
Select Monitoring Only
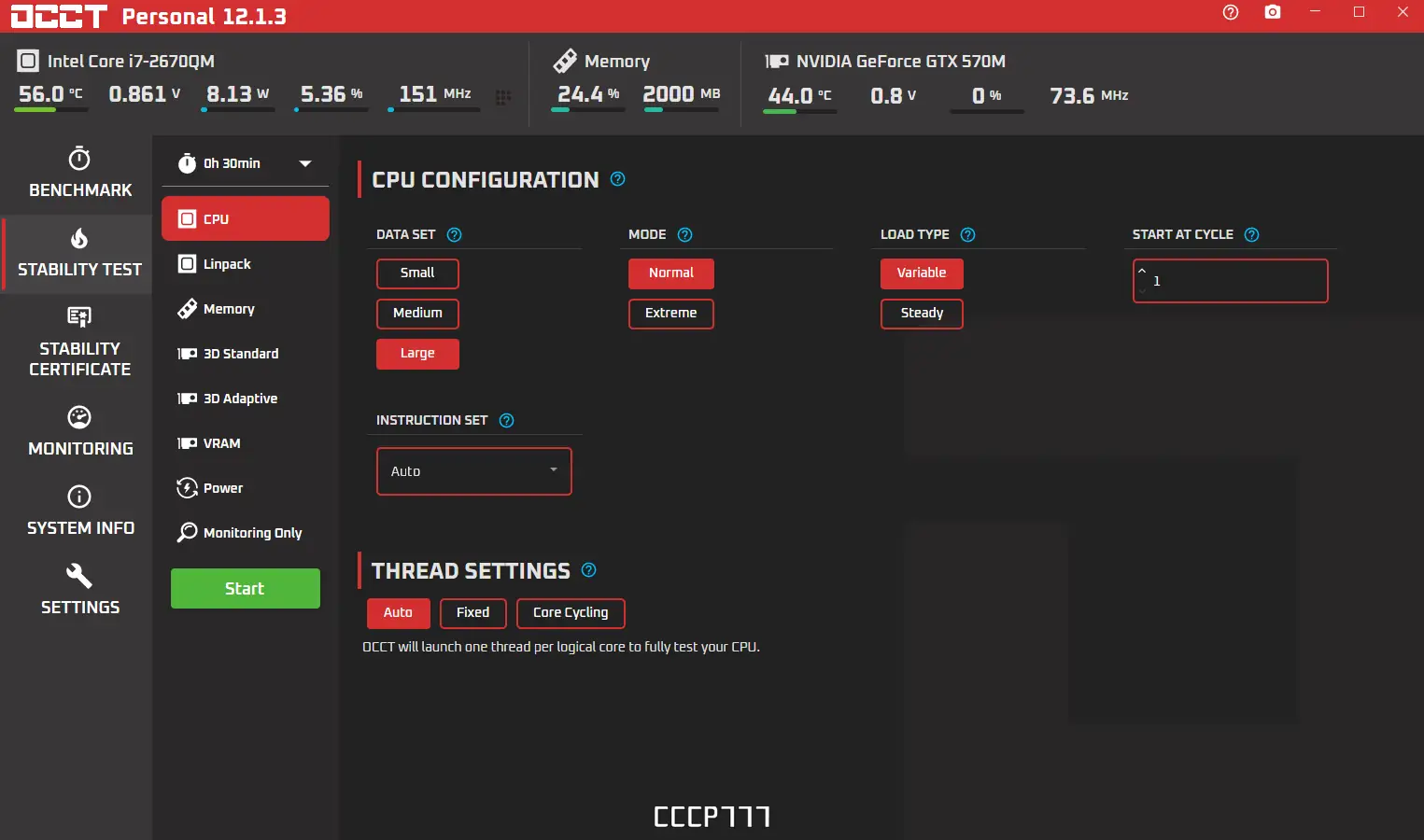(246, 533)
